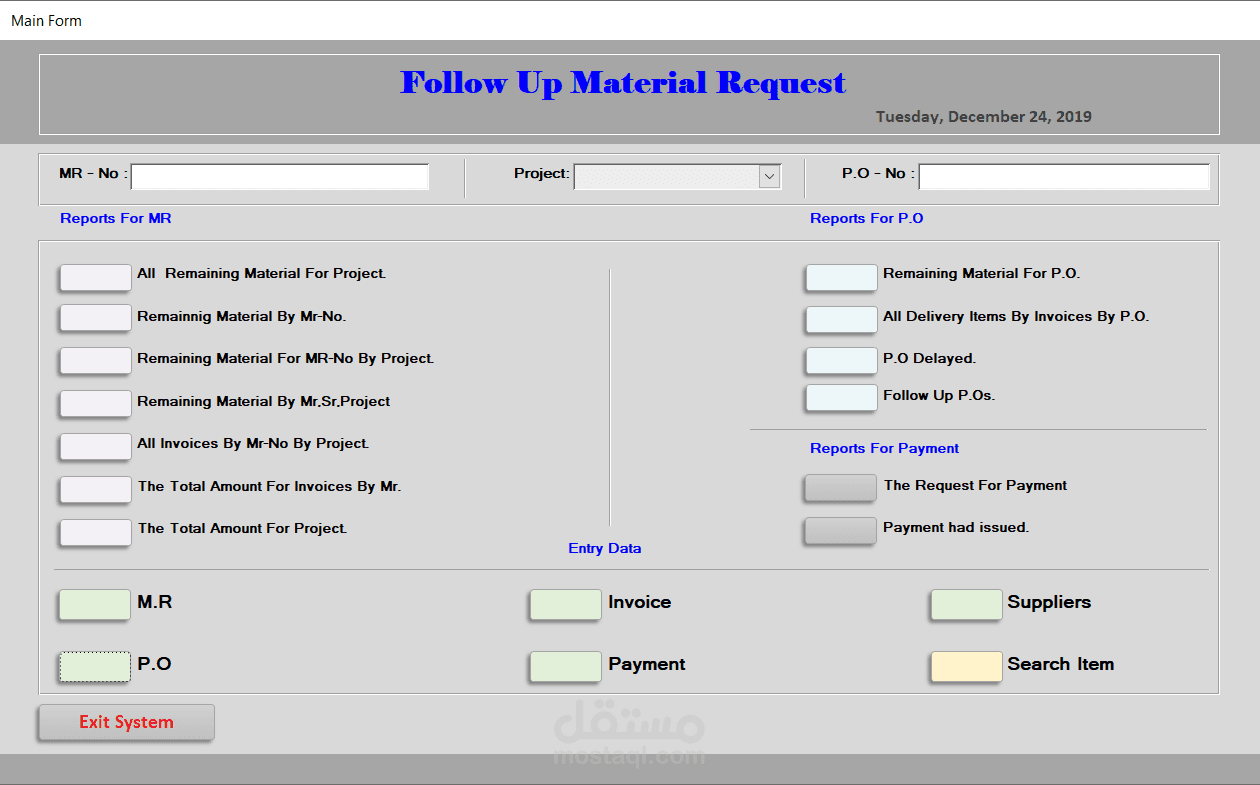Open the Remainnig Material By Mr-No report button
The height and width of the screenshot is (785, 1260).
[95, 318]
